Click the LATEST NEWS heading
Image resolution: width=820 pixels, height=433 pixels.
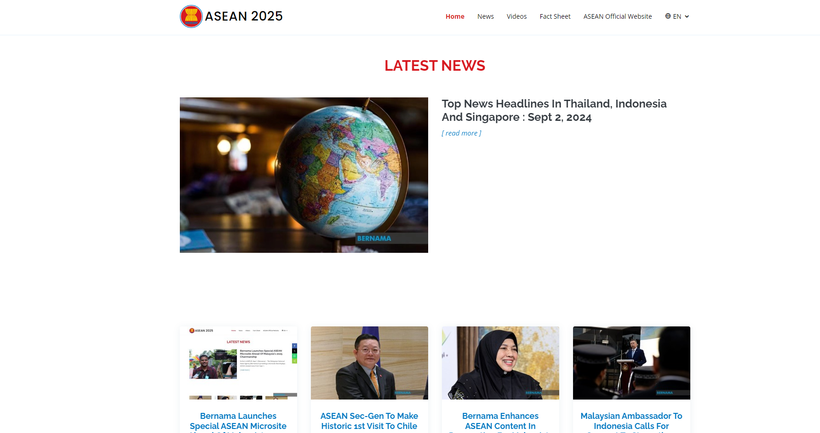point(435,65)
